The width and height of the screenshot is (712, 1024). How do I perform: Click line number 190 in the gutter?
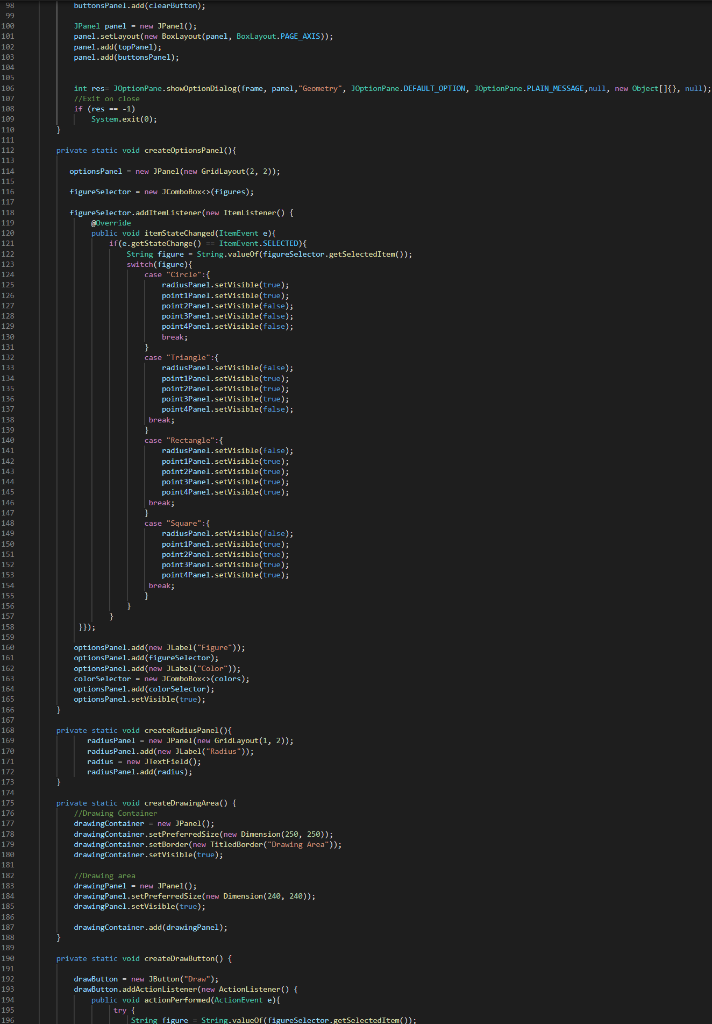8,959
